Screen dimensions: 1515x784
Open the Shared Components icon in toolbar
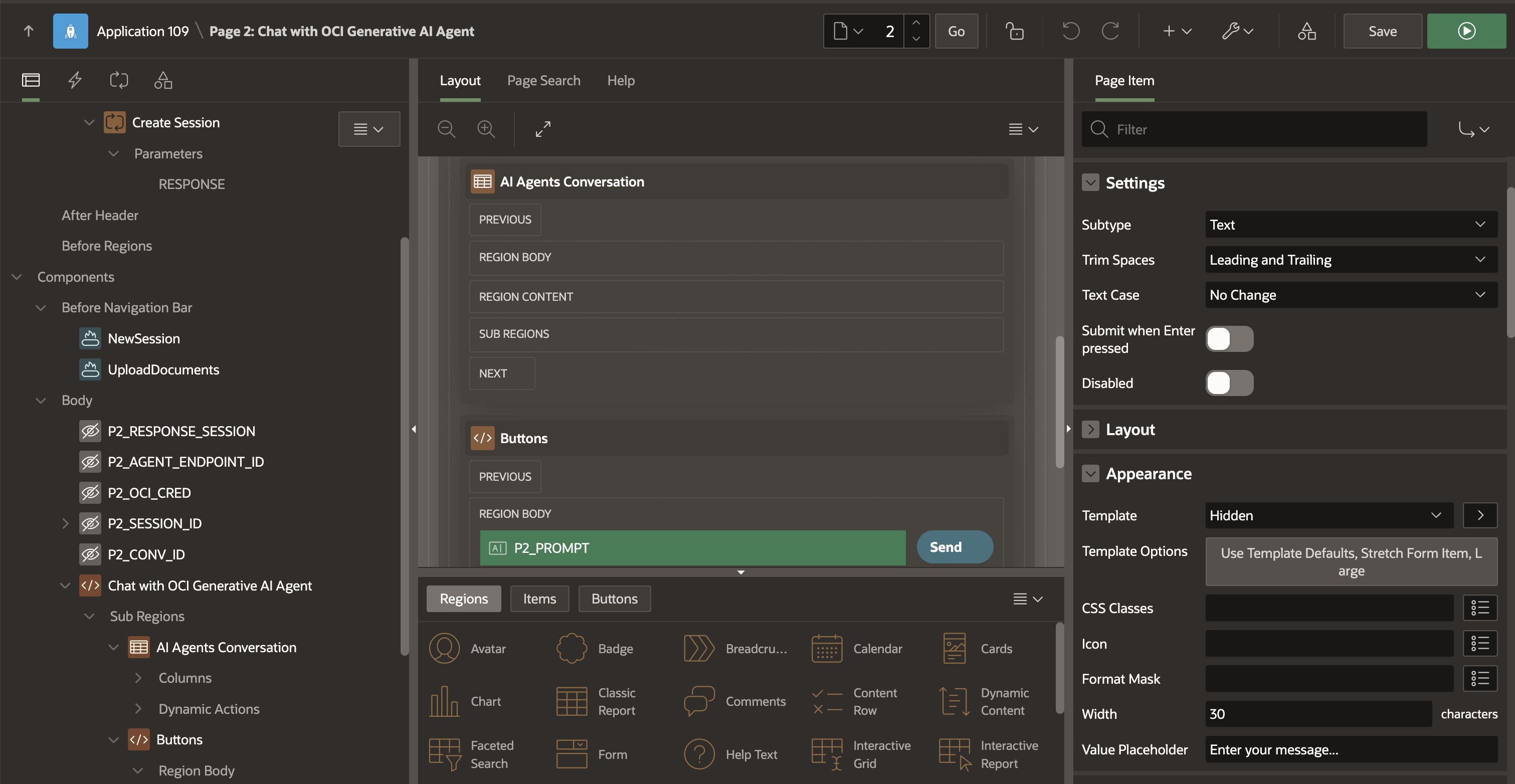(x=1306, y=31)
